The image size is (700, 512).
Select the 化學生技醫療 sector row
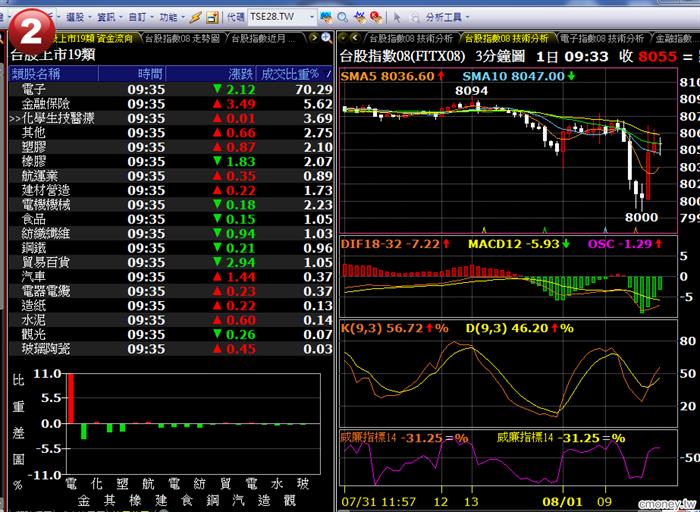pos(171,118)
